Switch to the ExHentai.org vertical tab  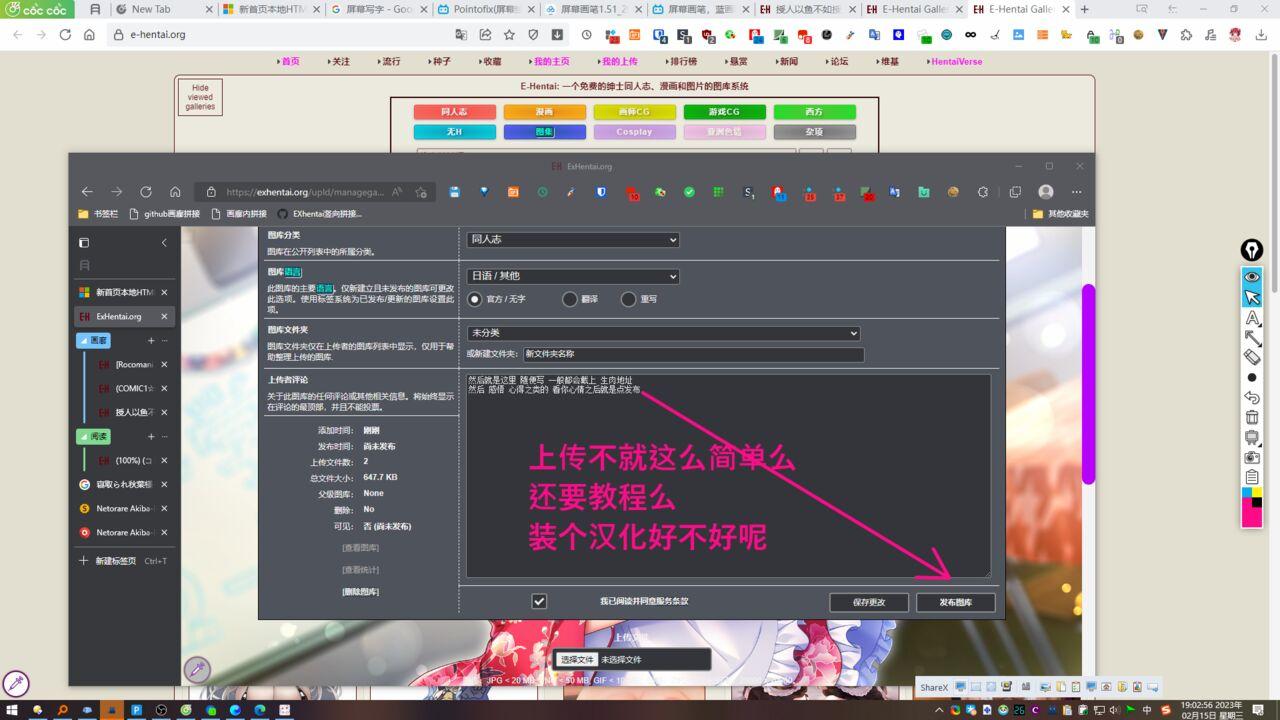click(119, 316)
